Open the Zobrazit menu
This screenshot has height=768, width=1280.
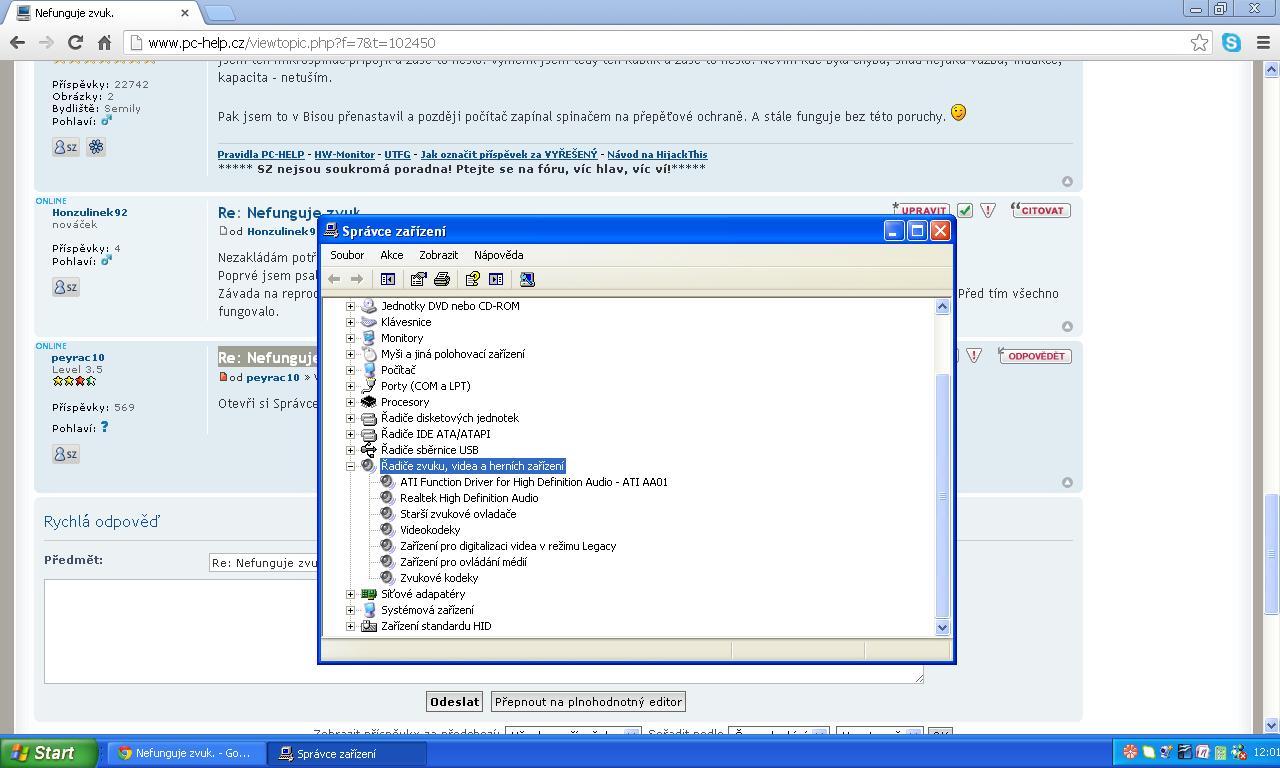point(438,255)
